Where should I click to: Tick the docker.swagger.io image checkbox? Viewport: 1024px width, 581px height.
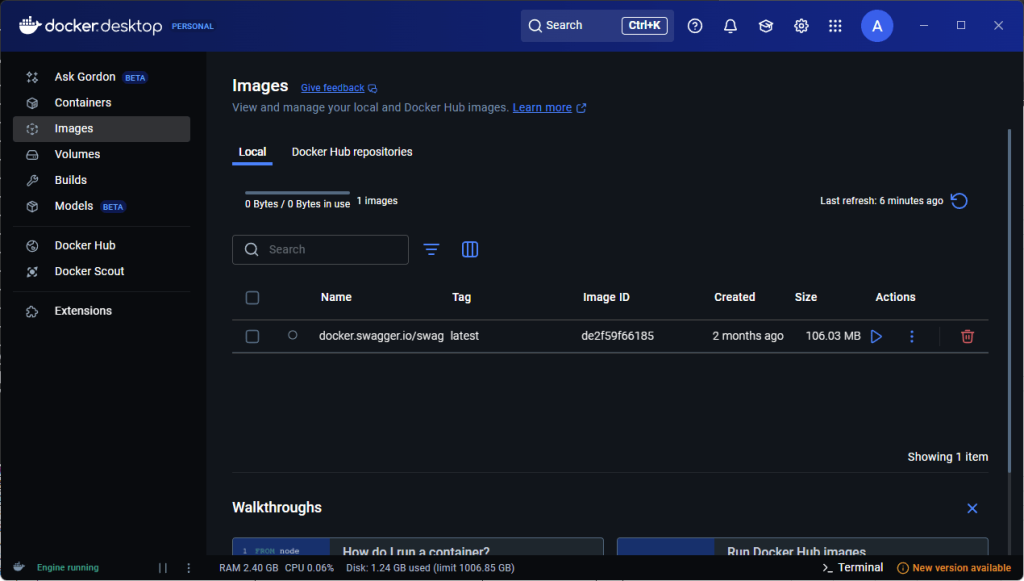pyautogui.click(x=252, y=336)
